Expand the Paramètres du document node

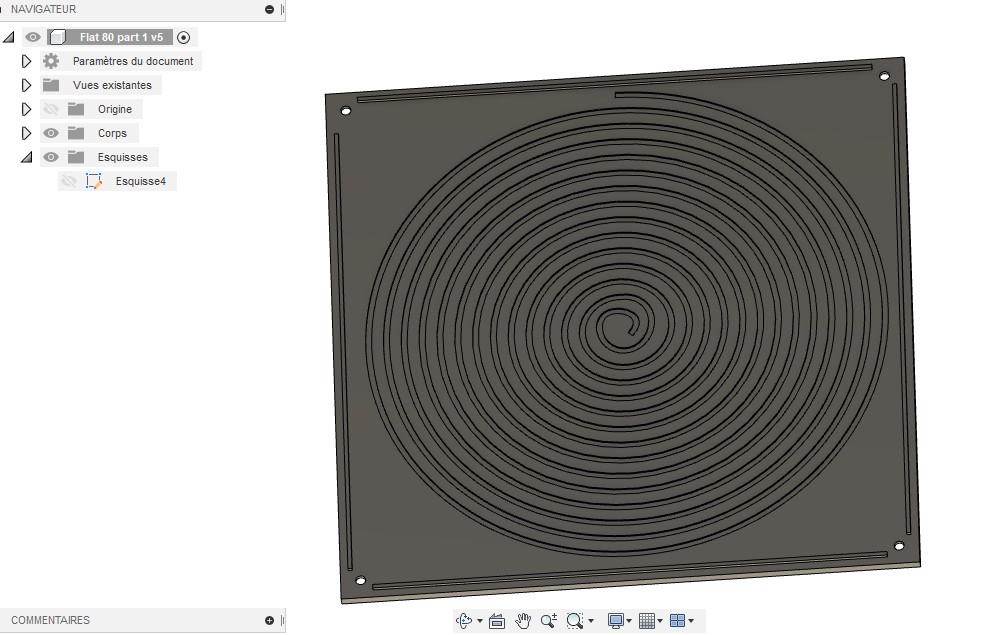[x=26, y=61]
